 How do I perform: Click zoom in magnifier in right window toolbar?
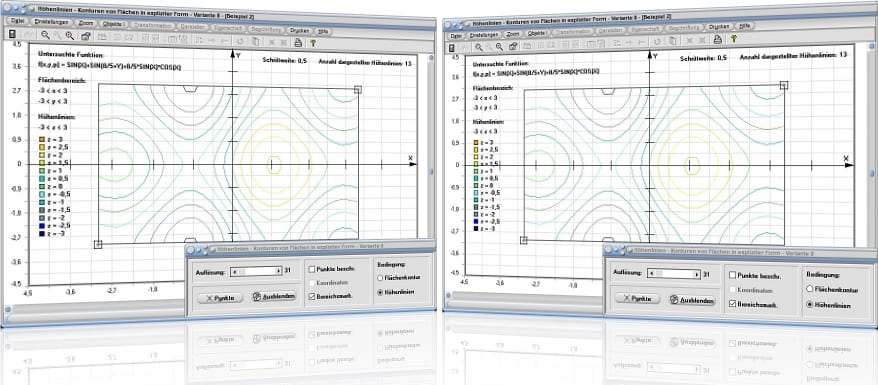[x=499, y=46]
